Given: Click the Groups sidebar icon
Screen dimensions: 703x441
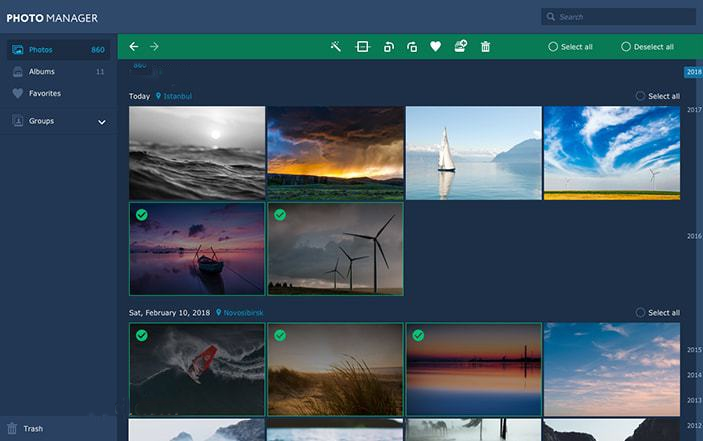Looking at the screenshot, I should (x=18, y=121).
